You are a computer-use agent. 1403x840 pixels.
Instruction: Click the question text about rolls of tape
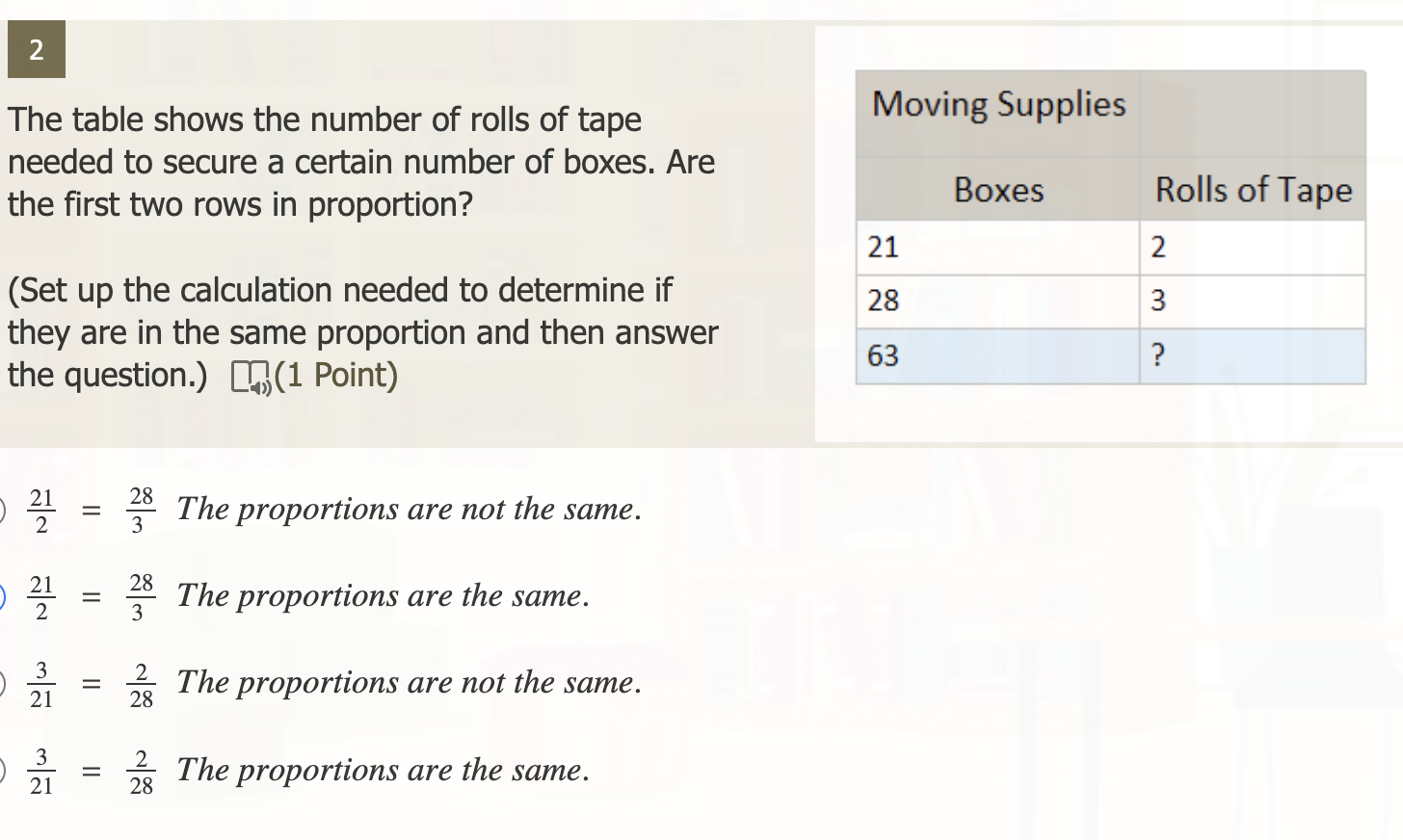pos(361,162)
